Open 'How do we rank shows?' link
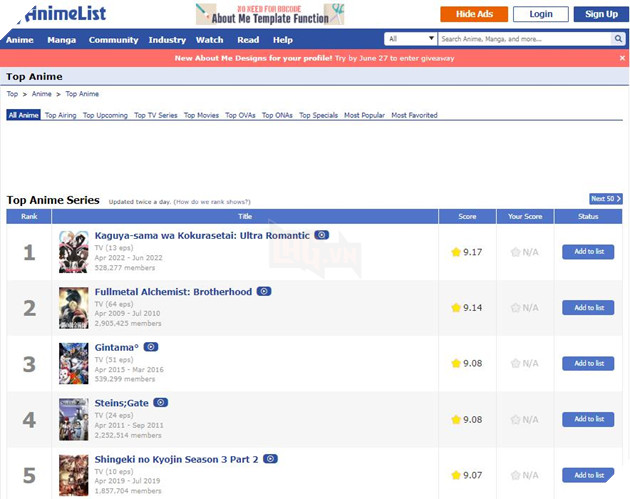 (x=213, y=201)
